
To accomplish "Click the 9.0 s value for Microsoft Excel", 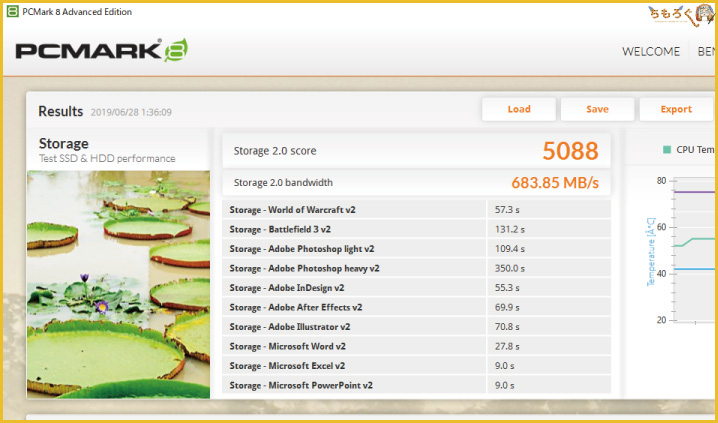I will click(504, 366).
